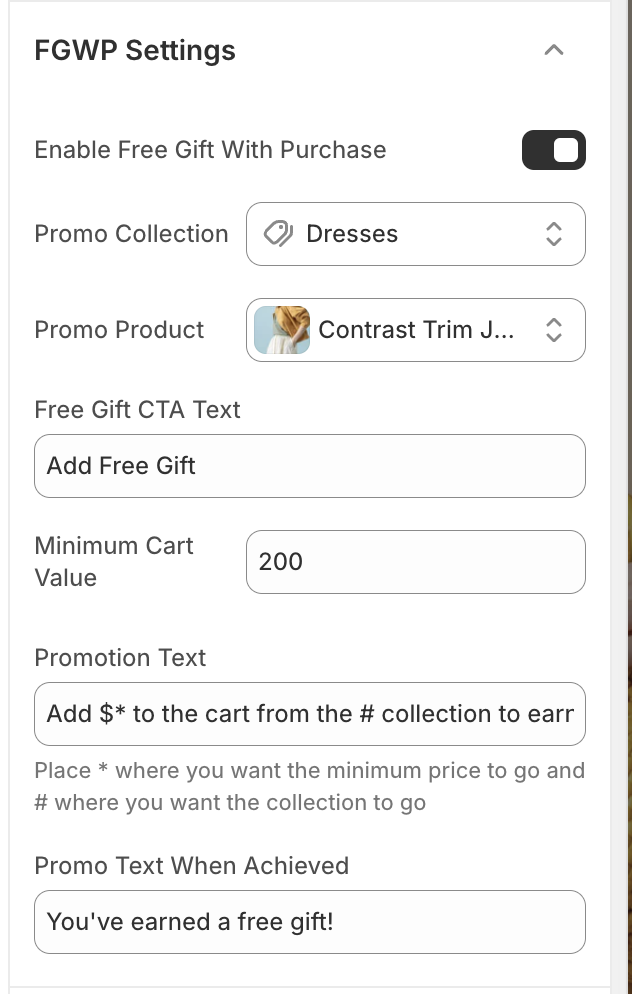Click the up-down arrows in Promo Collection selector
This screenshot has width=632, height=994.
(x=554, y=234)
